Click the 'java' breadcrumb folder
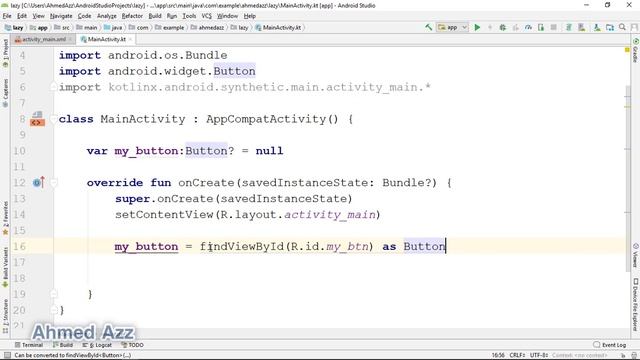This screenshot has height=360, width=640. click(x=113, y=27)
